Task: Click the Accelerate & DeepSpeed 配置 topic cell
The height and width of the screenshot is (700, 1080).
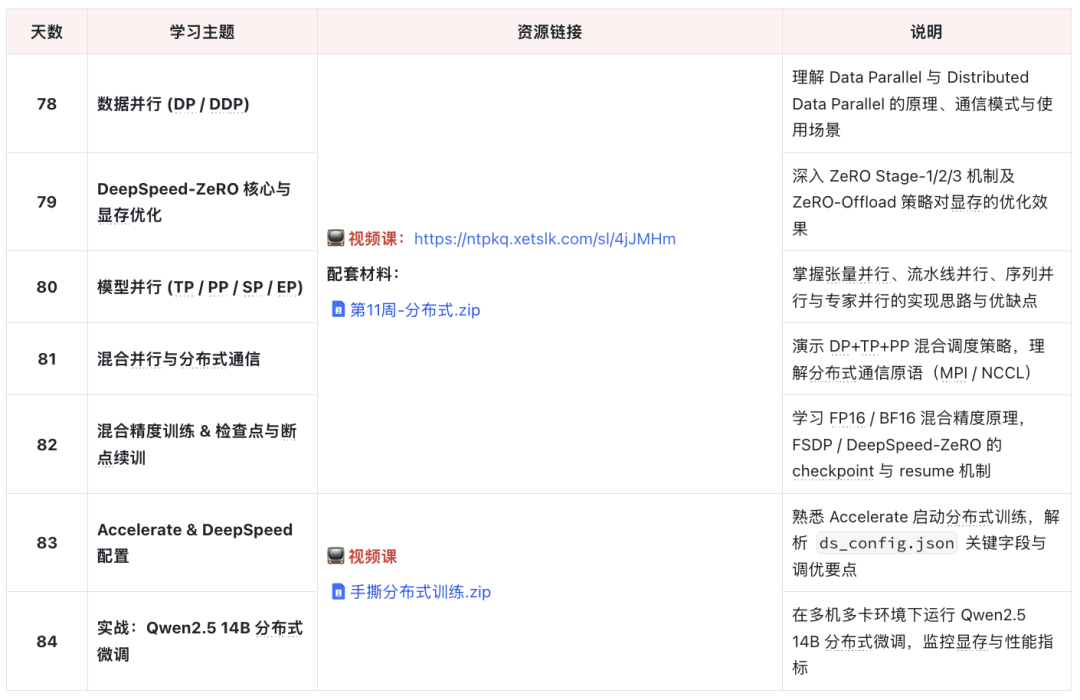Action: [x=195, y=543]
